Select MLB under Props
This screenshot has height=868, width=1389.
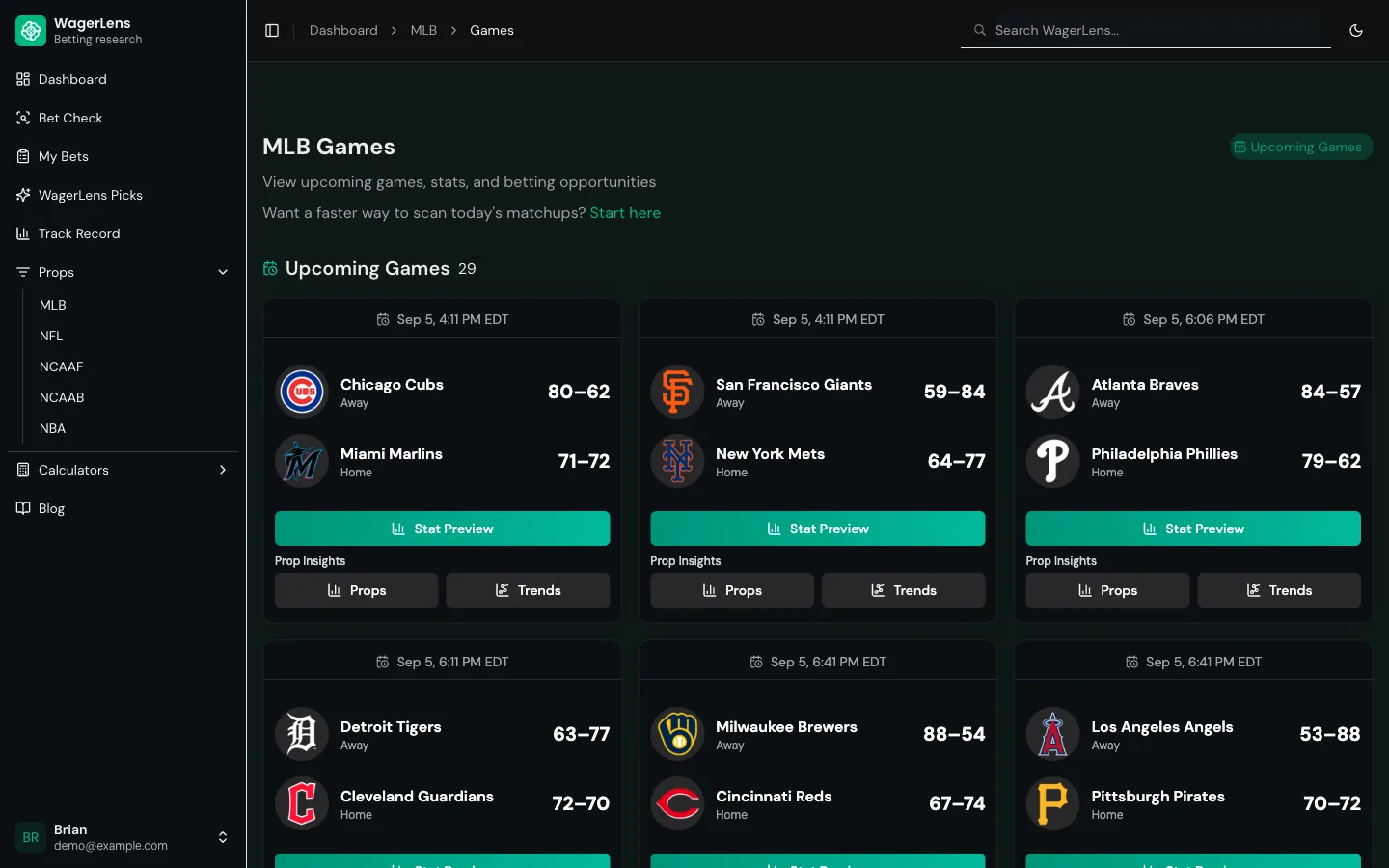53,305
